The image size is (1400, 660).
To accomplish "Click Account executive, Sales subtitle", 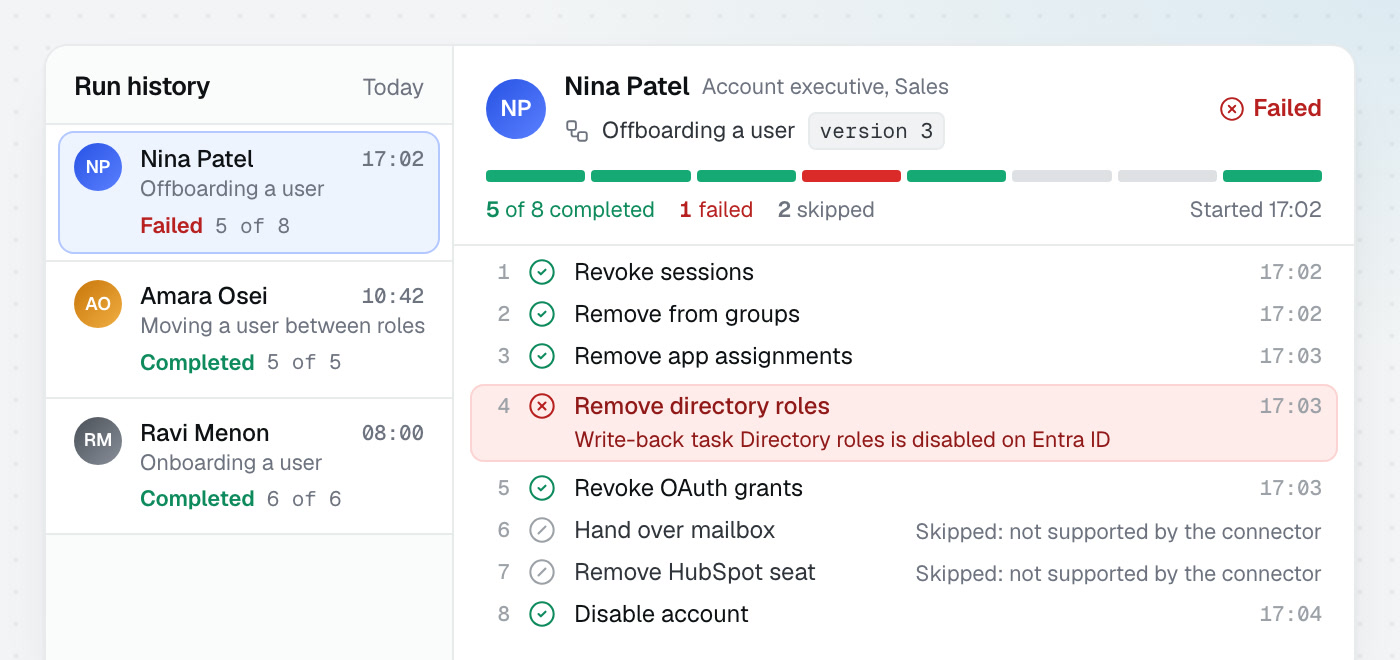I will [x=825, y=87].
